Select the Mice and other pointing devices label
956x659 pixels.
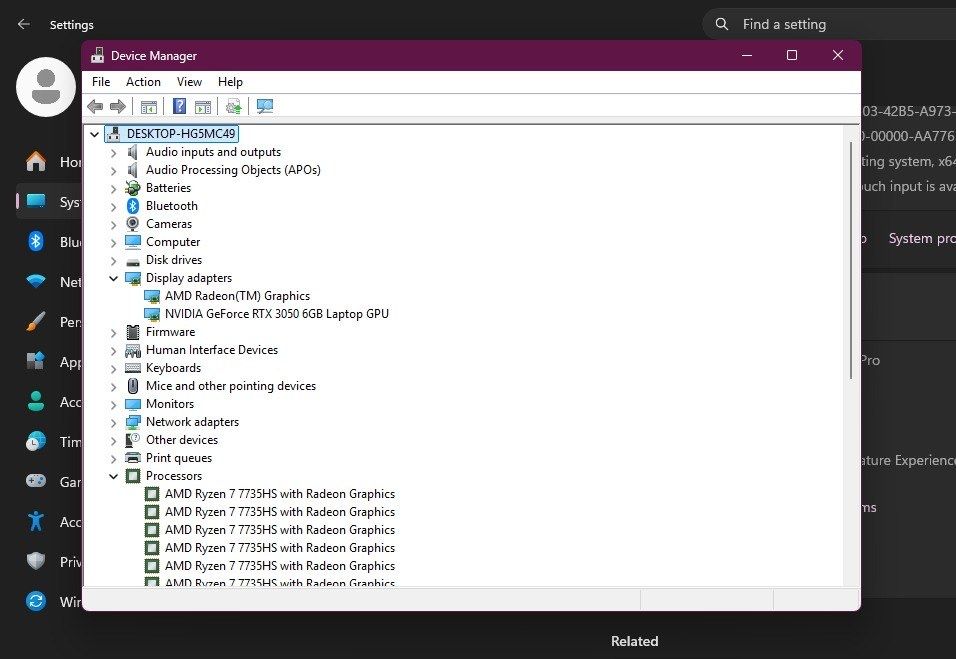pos(230,386)
